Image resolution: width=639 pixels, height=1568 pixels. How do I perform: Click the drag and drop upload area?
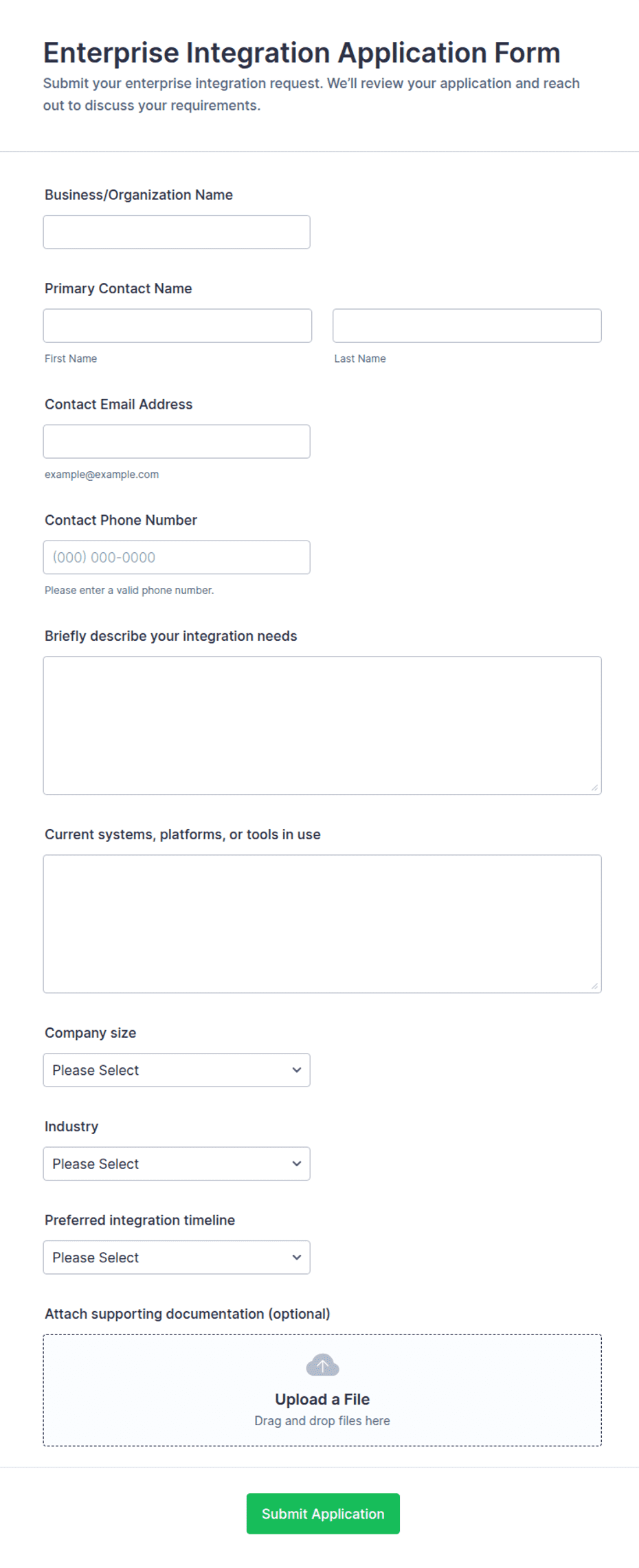pos(322,1390)
